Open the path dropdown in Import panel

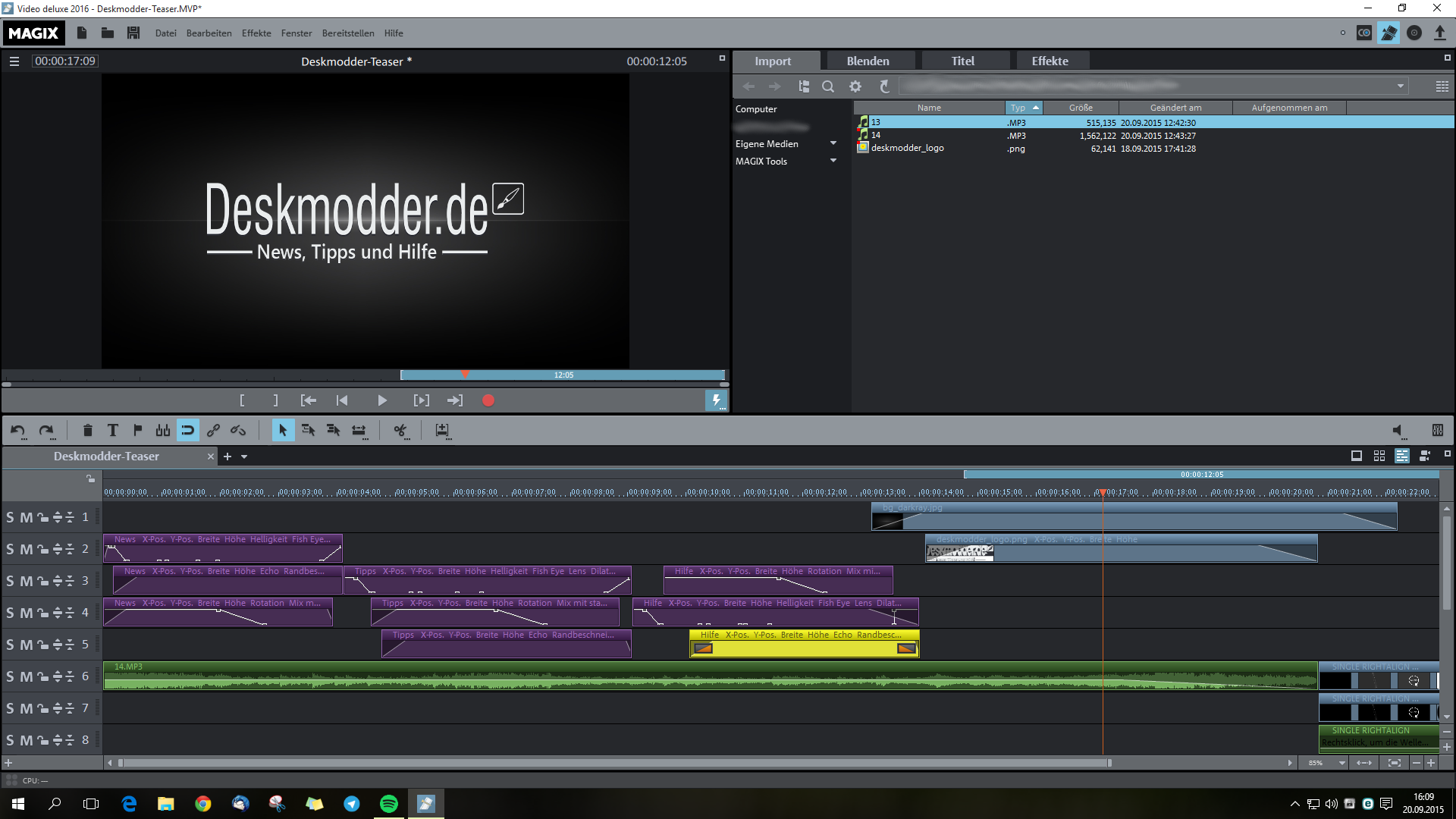pyautogui.click(x=1400, y=86)
